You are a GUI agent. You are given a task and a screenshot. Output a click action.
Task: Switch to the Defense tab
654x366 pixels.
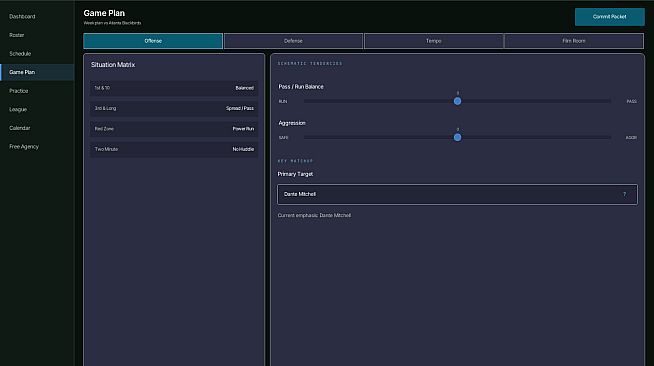(293, 41)
